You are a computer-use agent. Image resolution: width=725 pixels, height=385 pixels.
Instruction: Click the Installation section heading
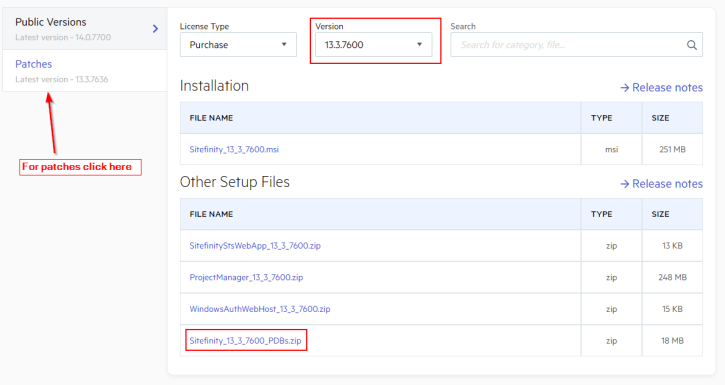coord(214,86)
